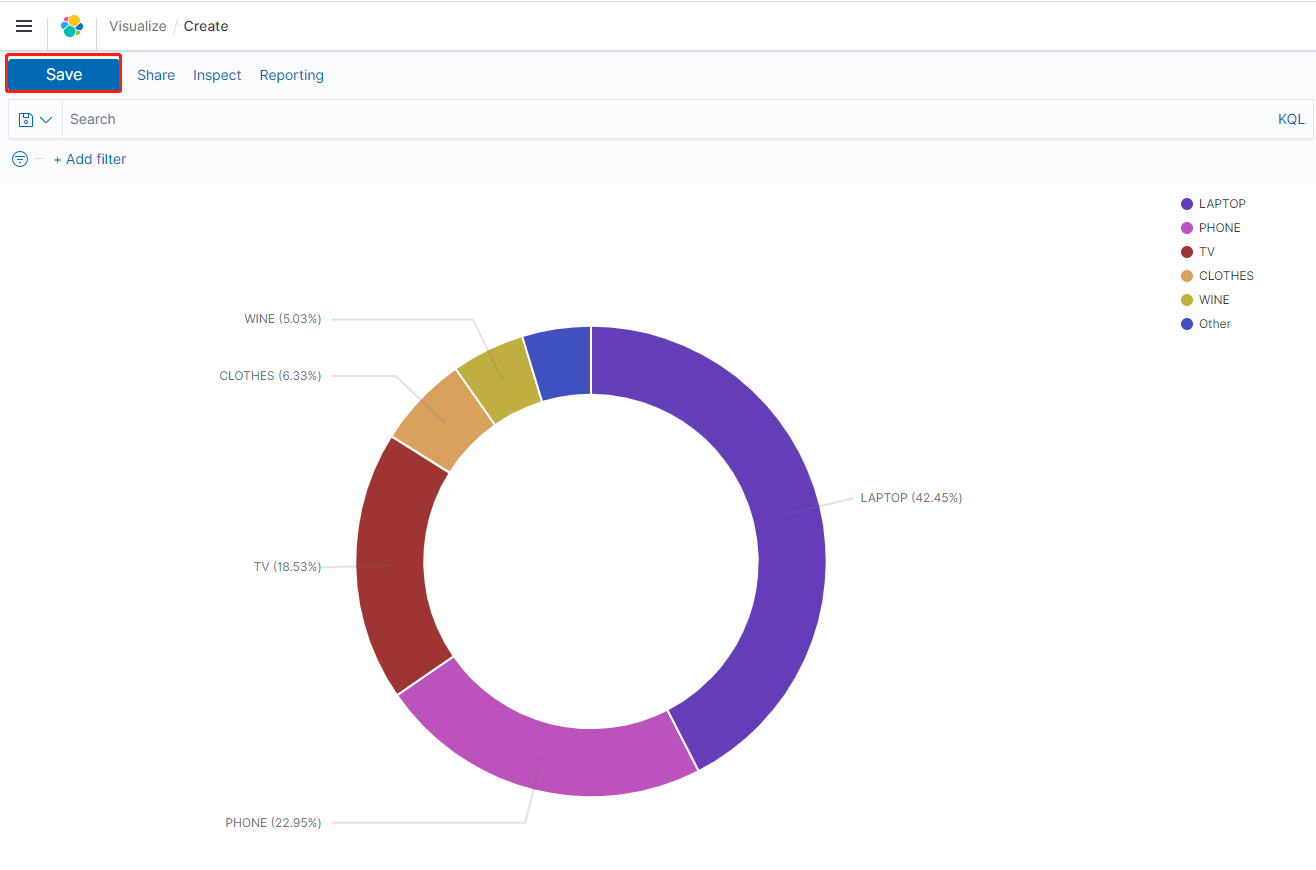This screenshot has width=1316, height=870.
Task: Go to Visualize breadcrumb
Action: (x=138, y=26)
